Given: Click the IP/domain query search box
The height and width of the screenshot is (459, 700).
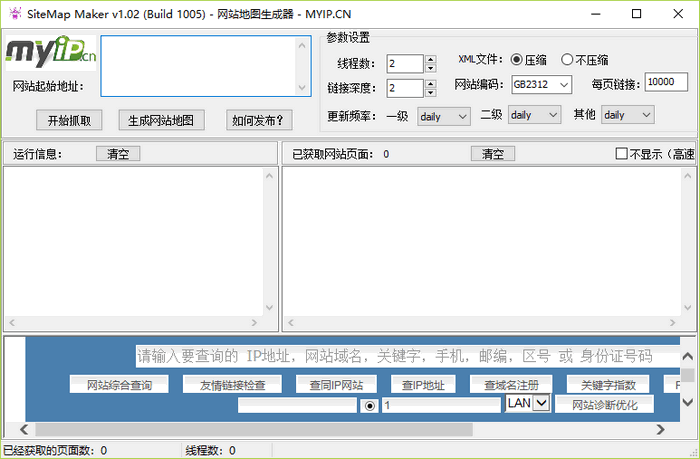Looking at the screenshot, I should click(408, 356).
